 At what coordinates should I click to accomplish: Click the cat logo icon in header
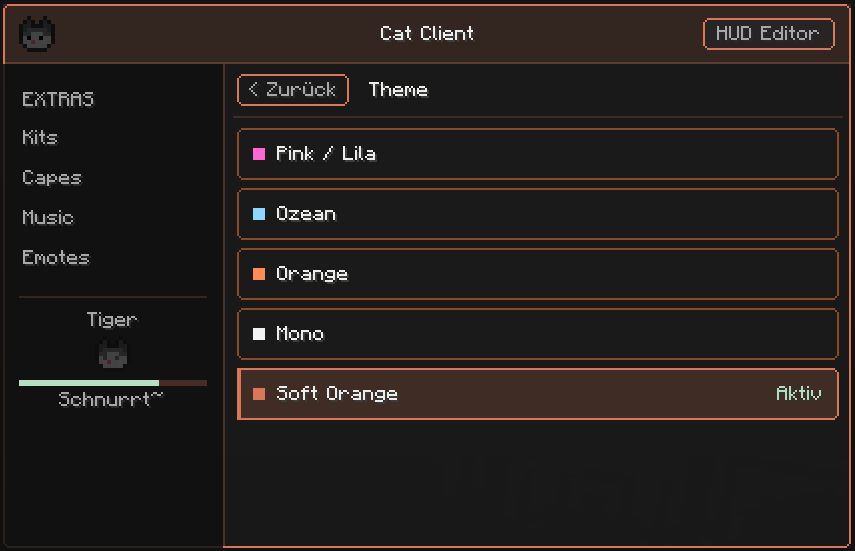pos(37,34)
